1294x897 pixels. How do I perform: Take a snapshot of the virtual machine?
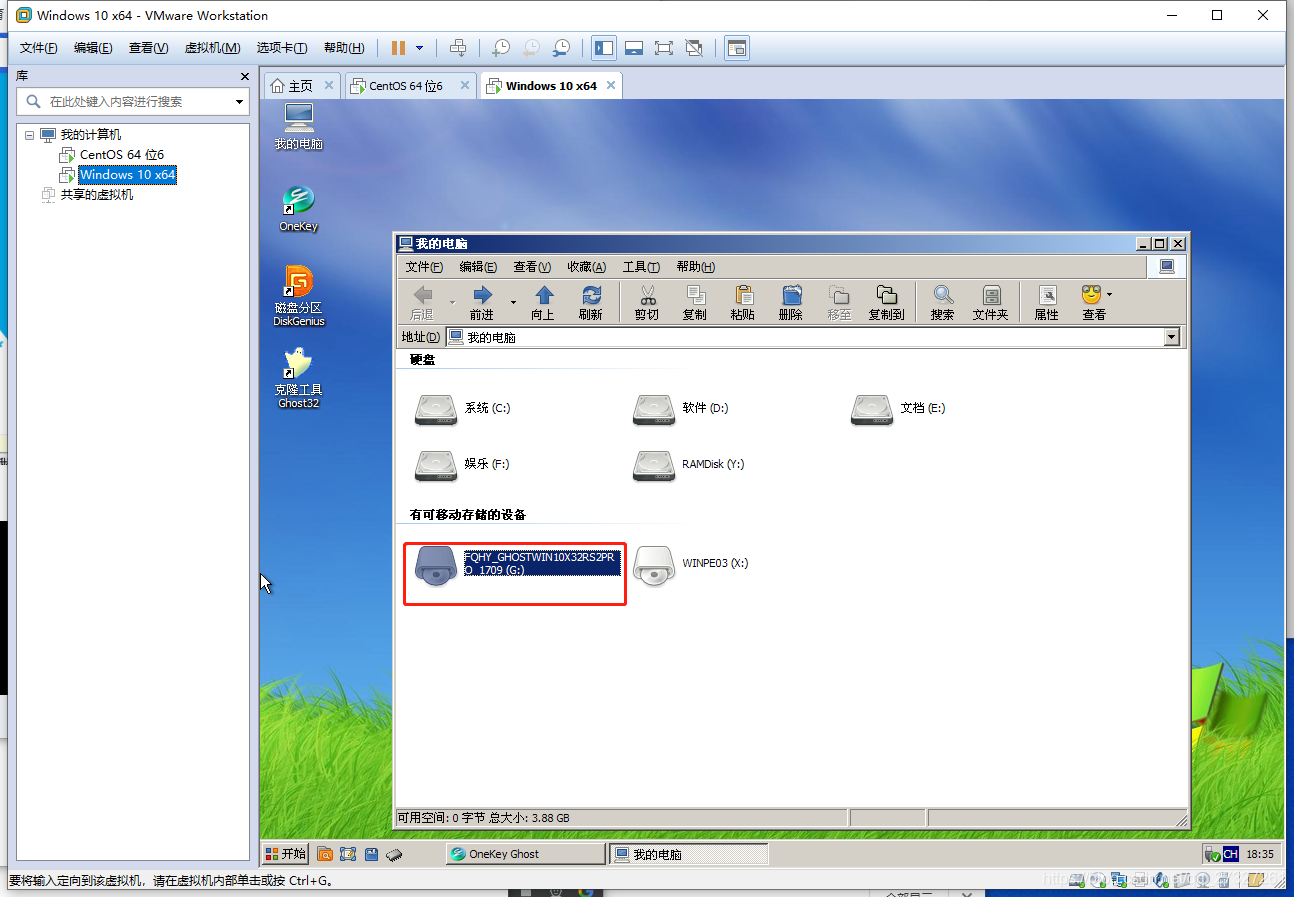point(501,48)
